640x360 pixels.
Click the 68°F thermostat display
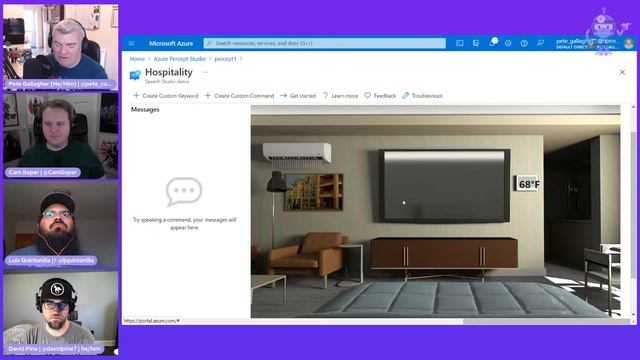tap(528, 184)
